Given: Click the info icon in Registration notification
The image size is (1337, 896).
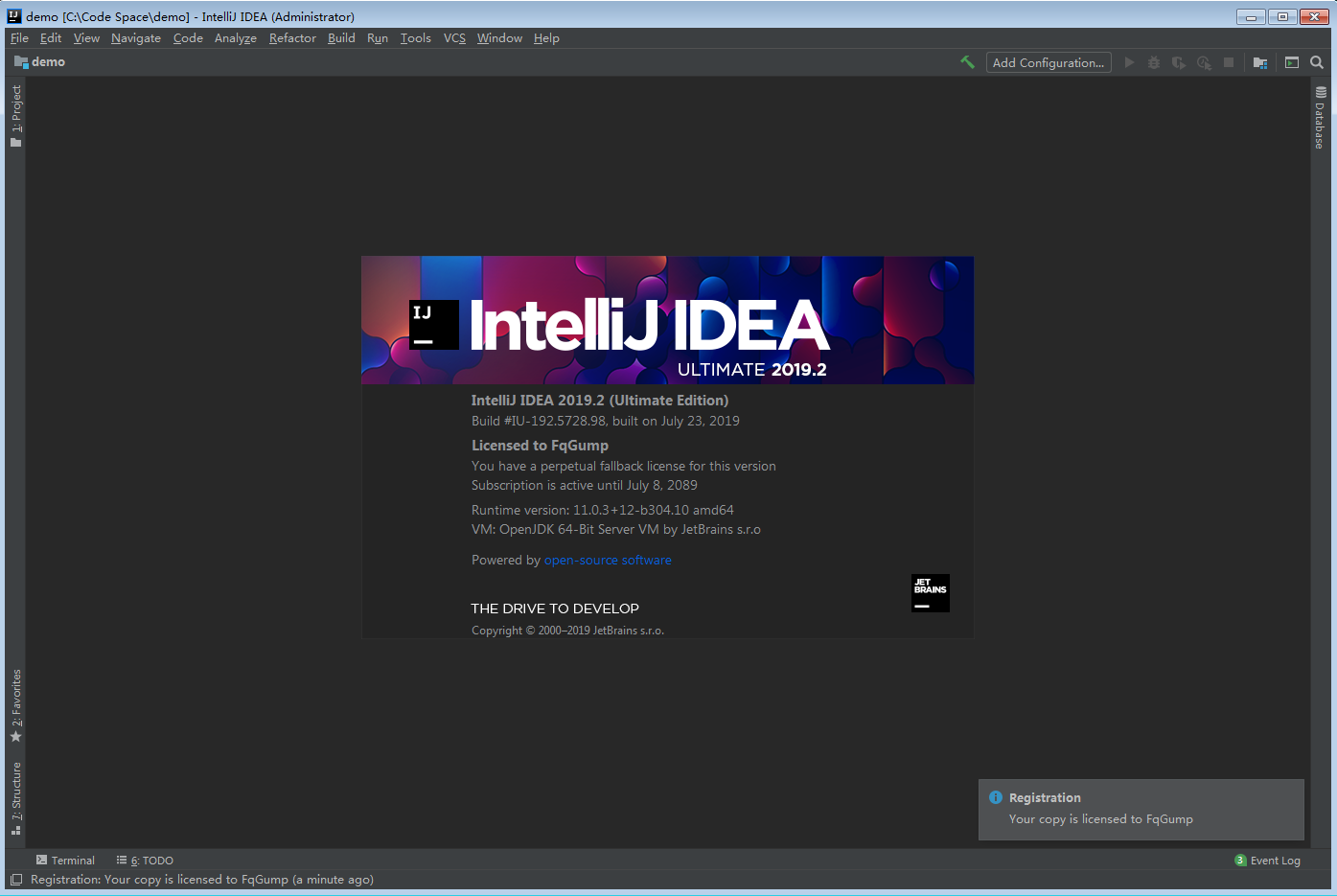Looking at the screenshot, I should [996, 797].
